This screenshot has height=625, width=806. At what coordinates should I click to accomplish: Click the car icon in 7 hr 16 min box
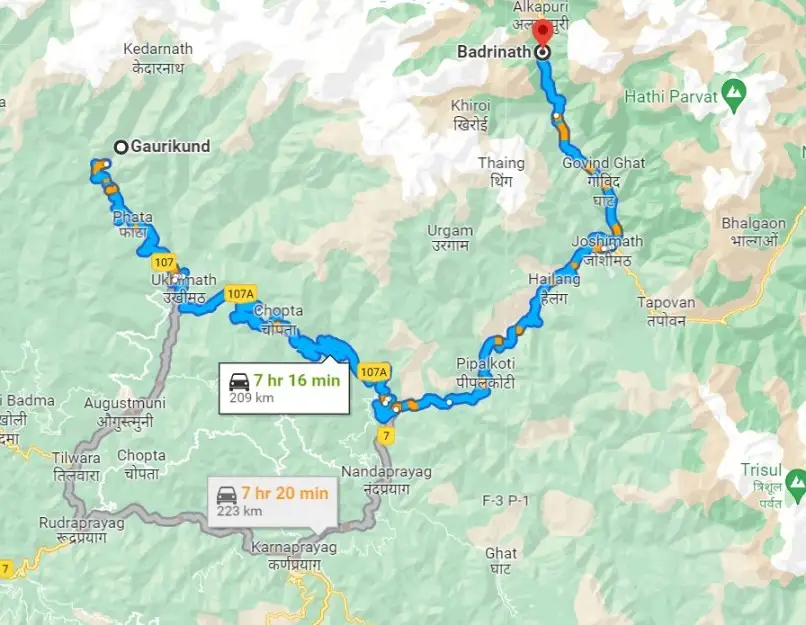point(239,382)
